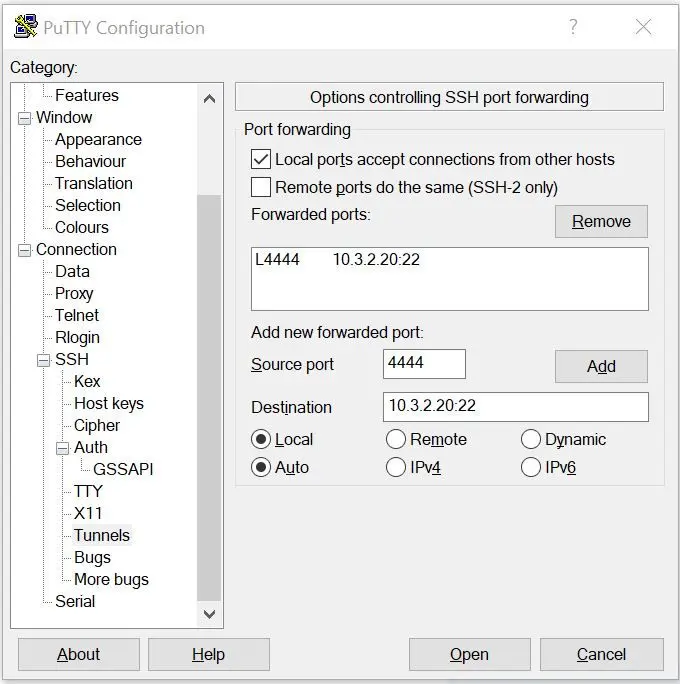The image size is (680, 684).
Task: Open the GSSAPI settings
Action: [x=123, y=469]
